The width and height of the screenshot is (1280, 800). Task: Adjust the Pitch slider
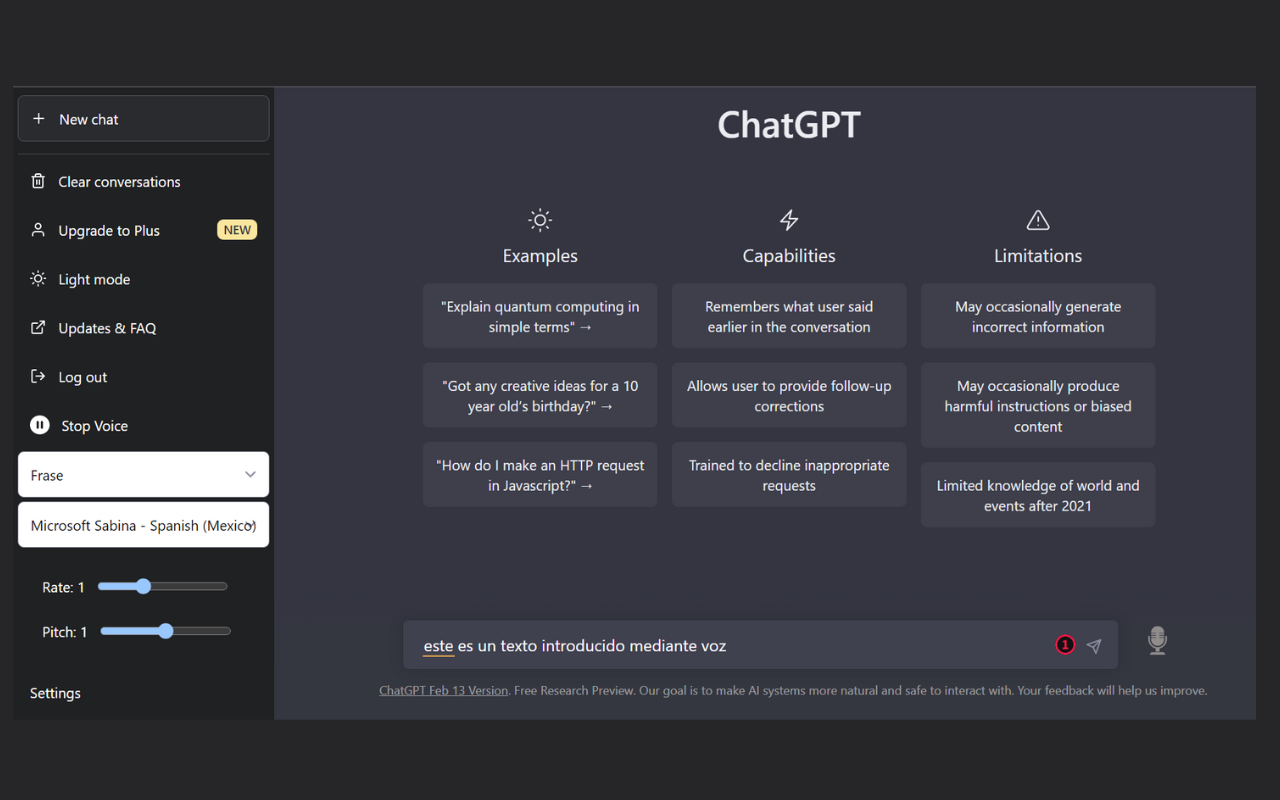coord(166,631)
